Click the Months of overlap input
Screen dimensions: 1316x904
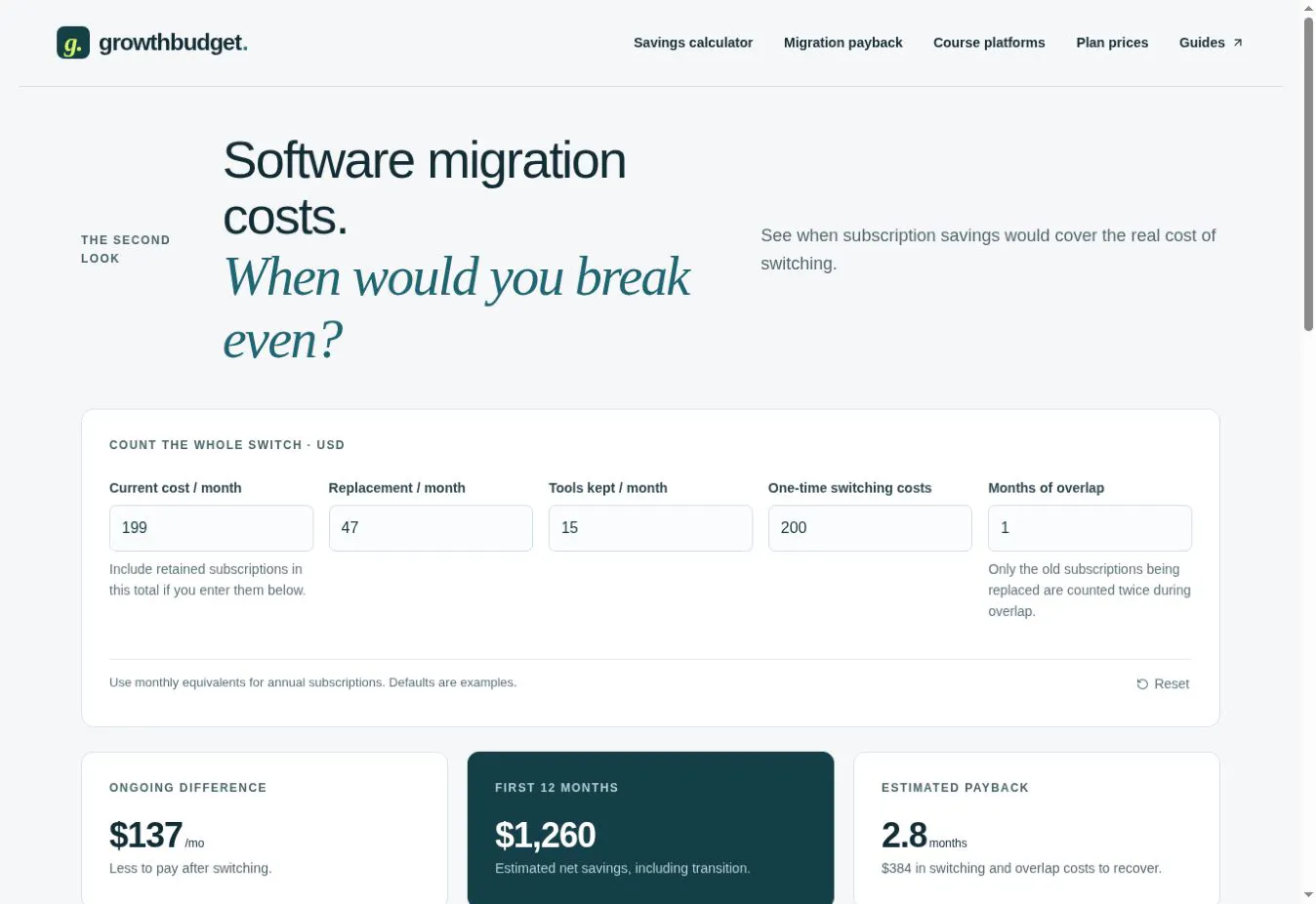(x=1090, y=528)
